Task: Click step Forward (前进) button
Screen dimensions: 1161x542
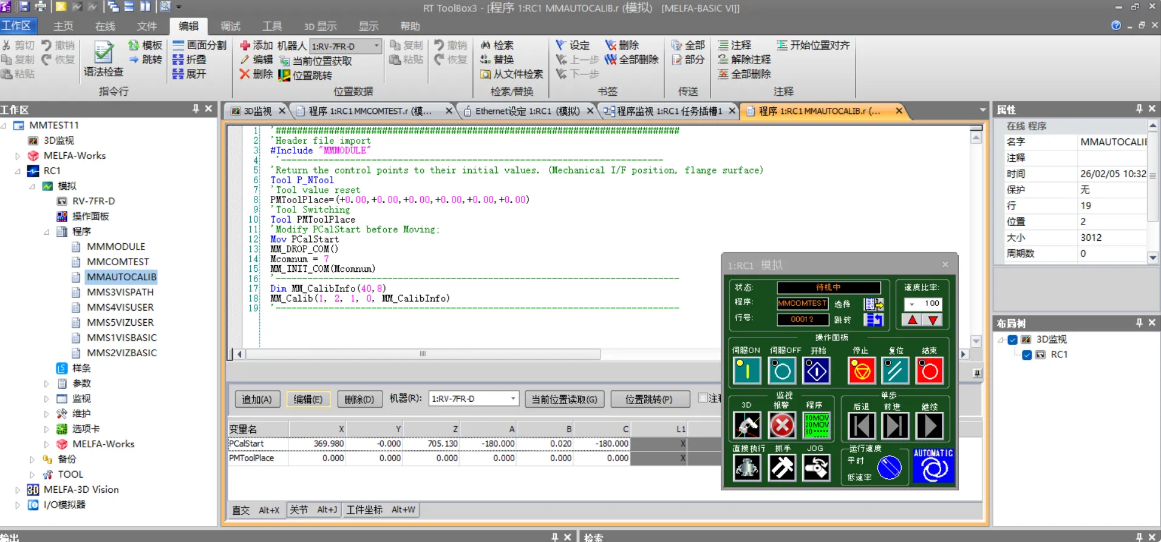Action: (894, 425)
